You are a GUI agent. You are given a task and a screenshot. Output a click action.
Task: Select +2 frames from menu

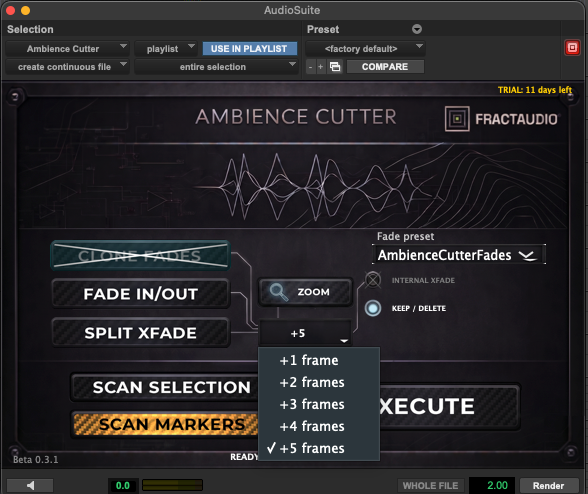319,383
